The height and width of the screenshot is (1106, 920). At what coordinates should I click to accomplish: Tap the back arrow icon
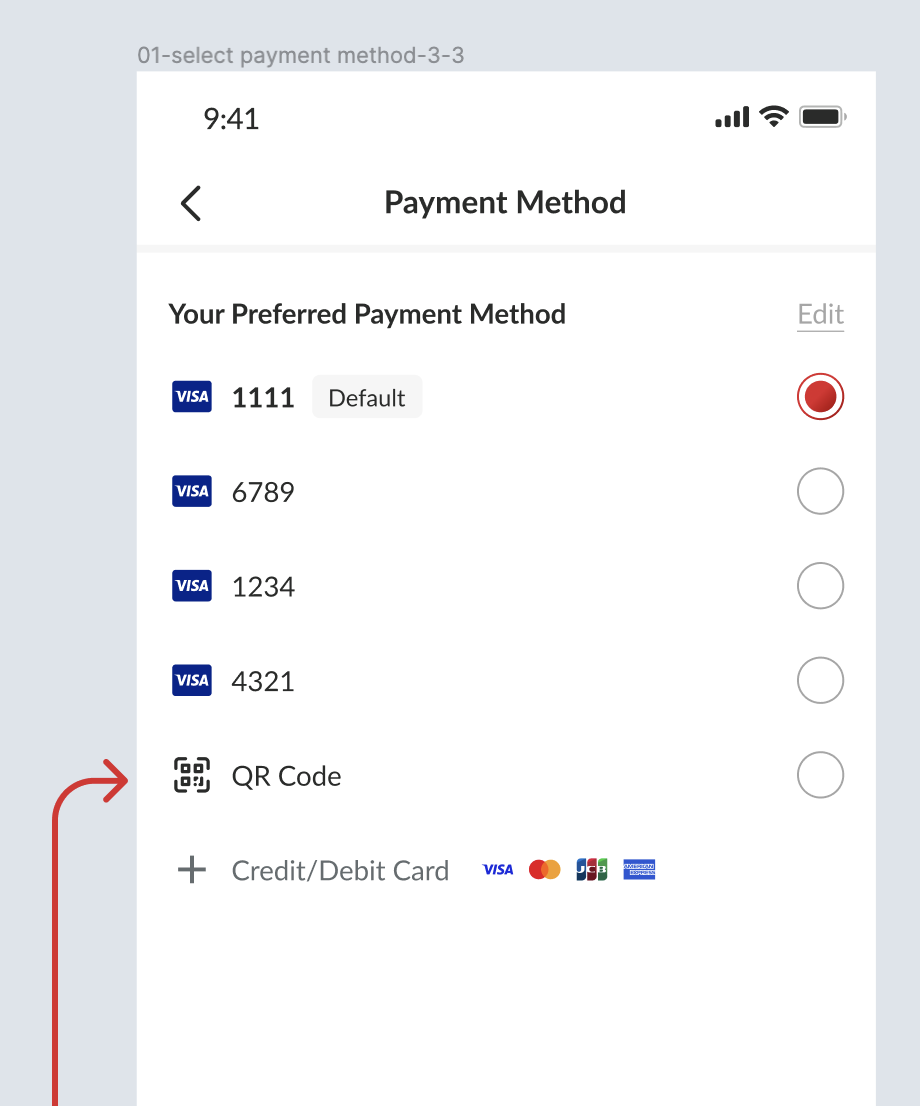(x=191, y=203)
